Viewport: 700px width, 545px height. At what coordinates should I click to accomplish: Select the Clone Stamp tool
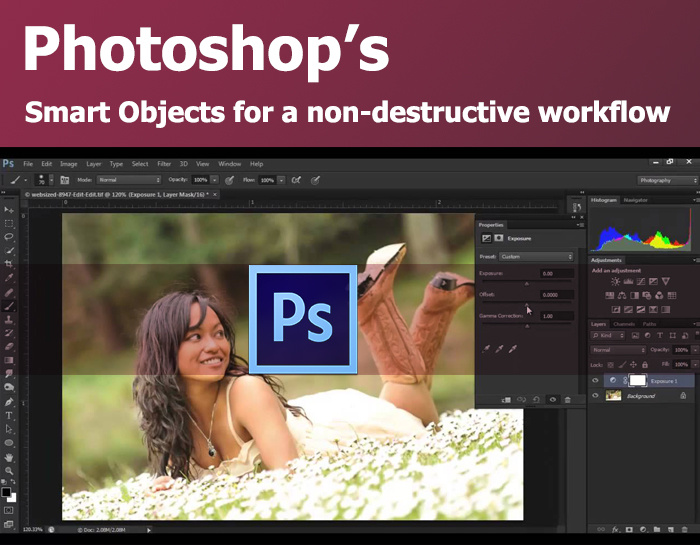[8, 320]
